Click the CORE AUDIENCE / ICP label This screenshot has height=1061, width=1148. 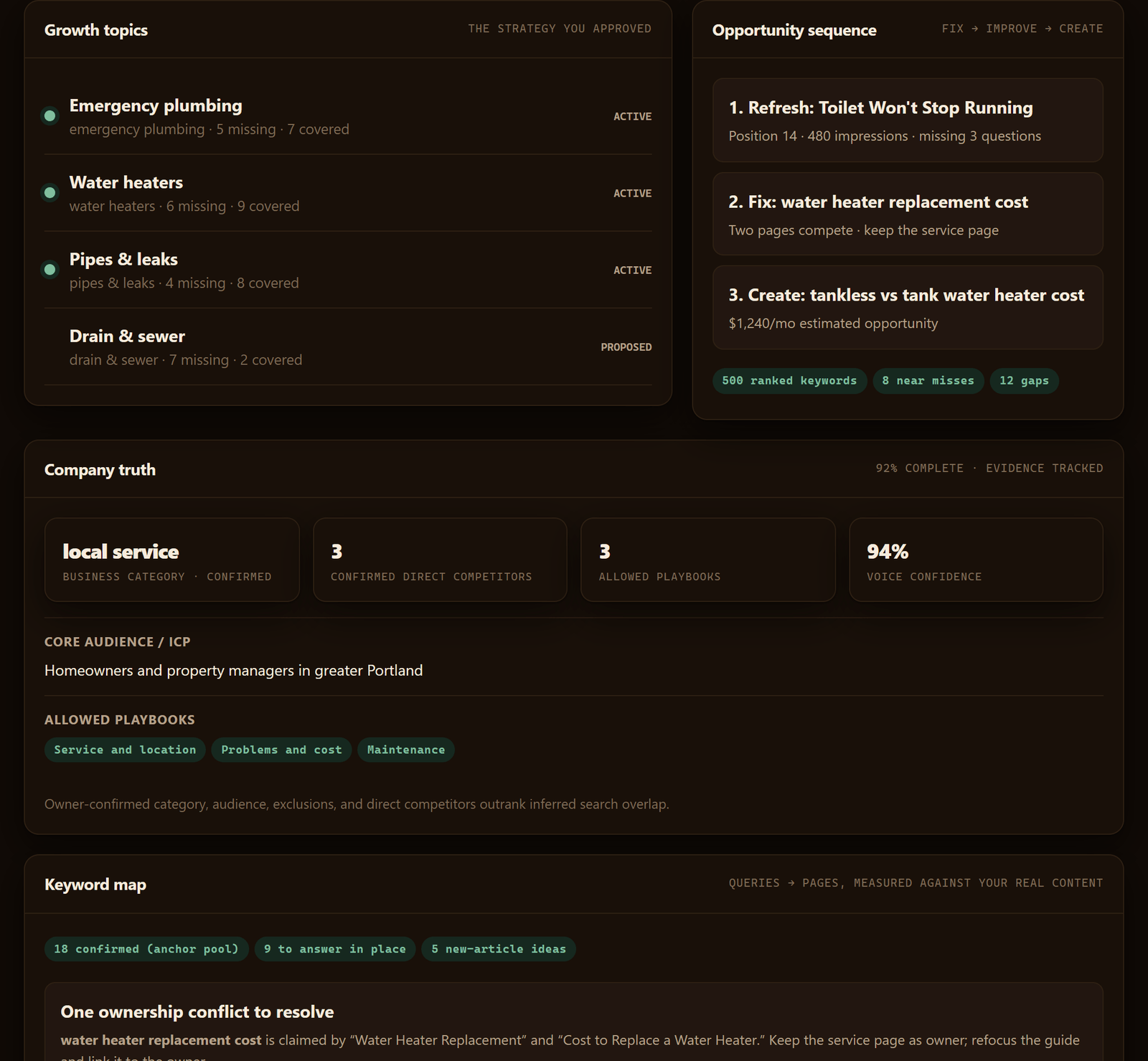point(118,642)
